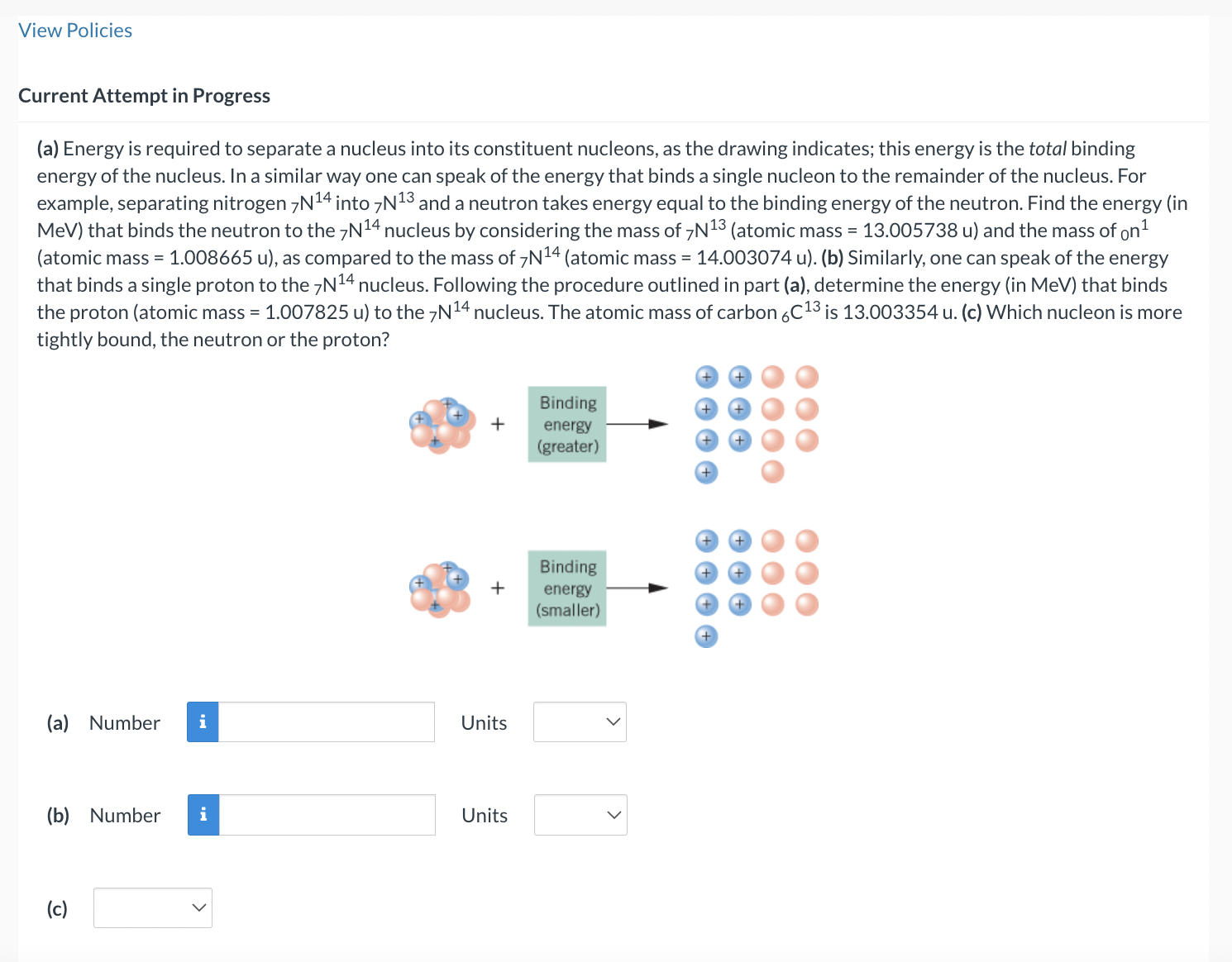Click the lone neutron in the top separated nucleons

coord(772,472)
